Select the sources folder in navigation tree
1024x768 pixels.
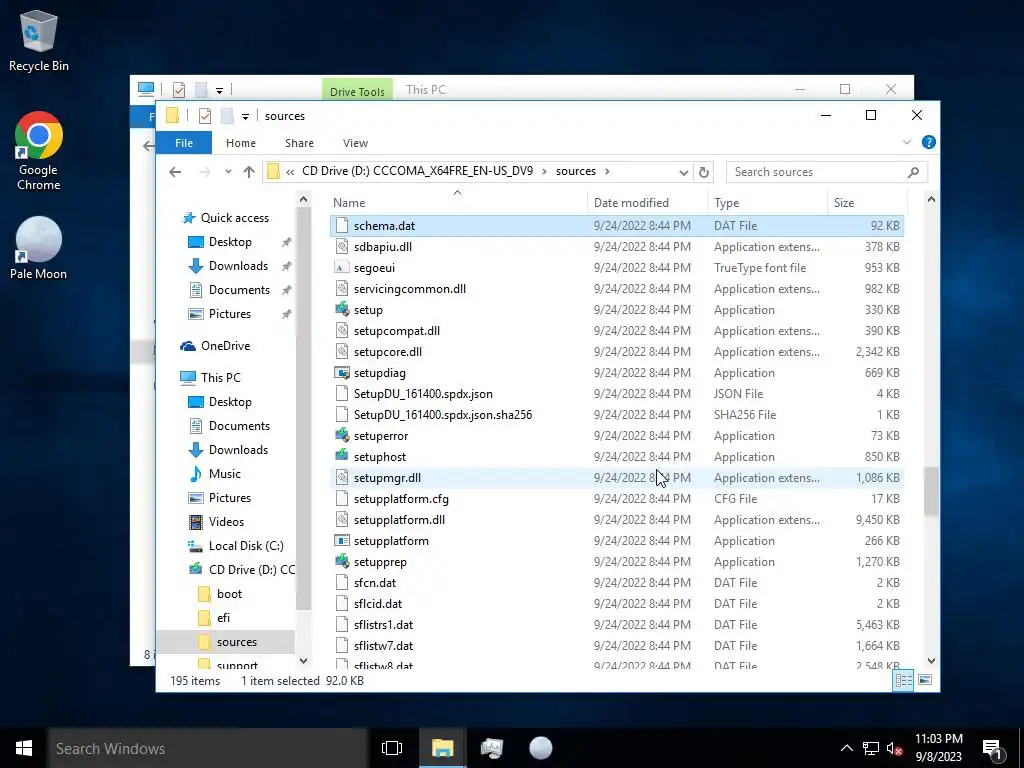click(x=236, y=642)
